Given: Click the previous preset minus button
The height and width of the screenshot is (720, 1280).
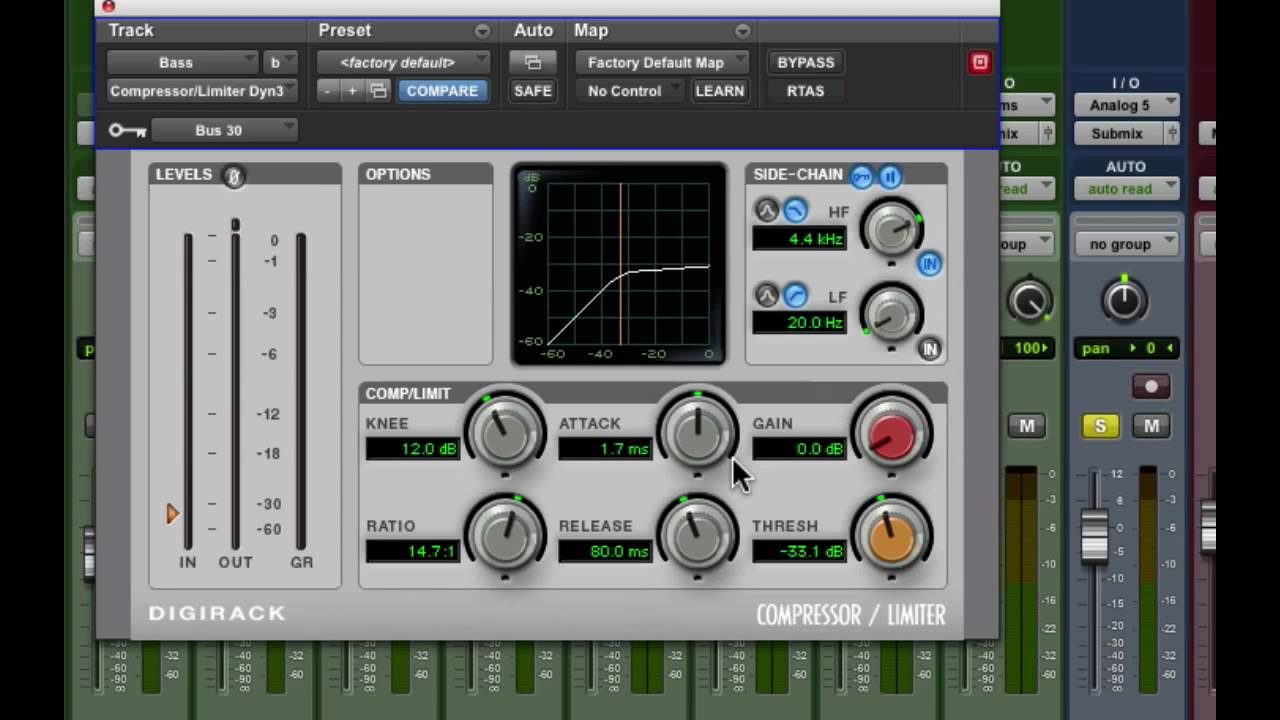Looking at the screenshot, I should (327, 91).
